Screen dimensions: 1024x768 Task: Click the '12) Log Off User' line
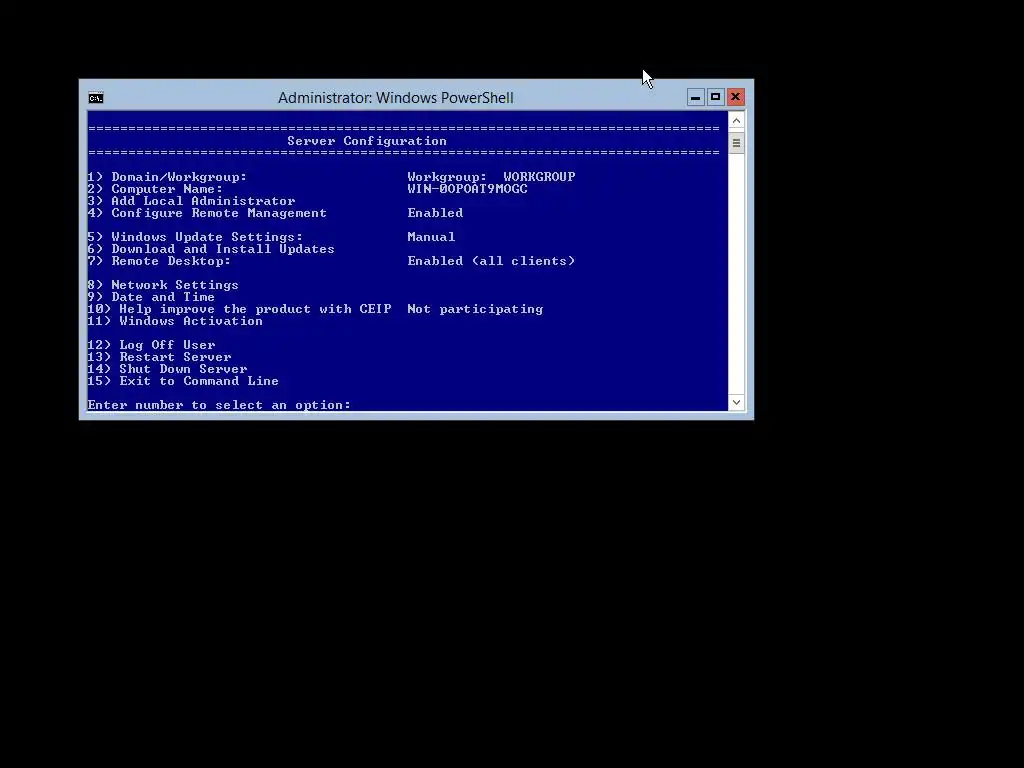pos(152,345)
